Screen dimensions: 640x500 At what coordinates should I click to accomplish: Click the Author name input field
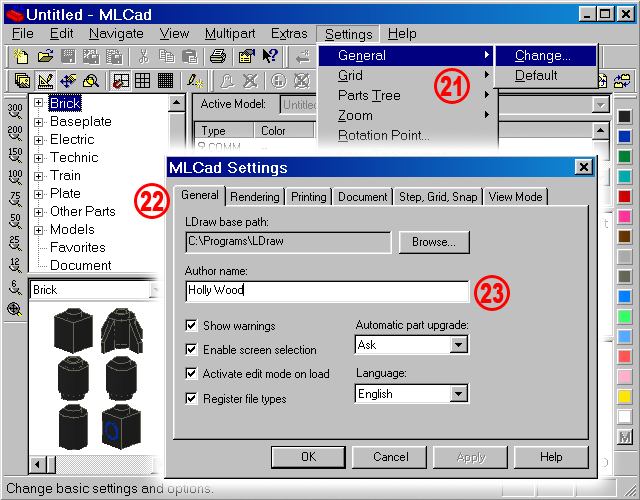click(x=327, y=291)
